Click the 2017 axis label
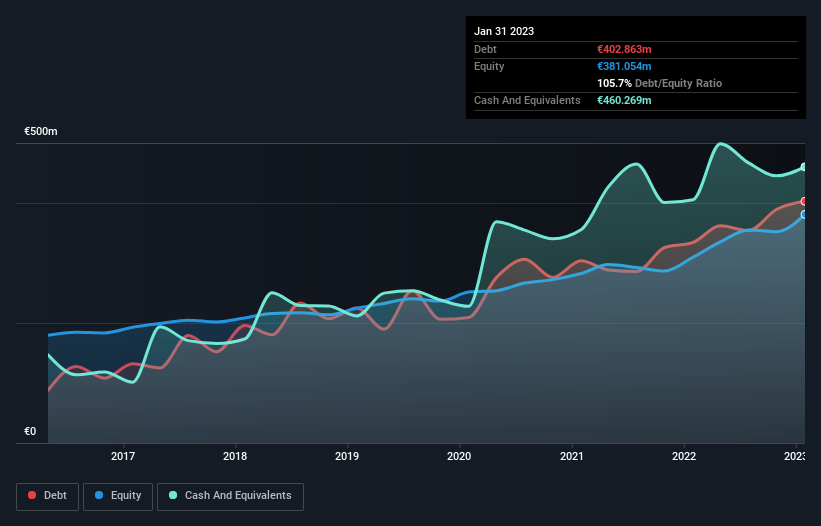 click(123, 456)
